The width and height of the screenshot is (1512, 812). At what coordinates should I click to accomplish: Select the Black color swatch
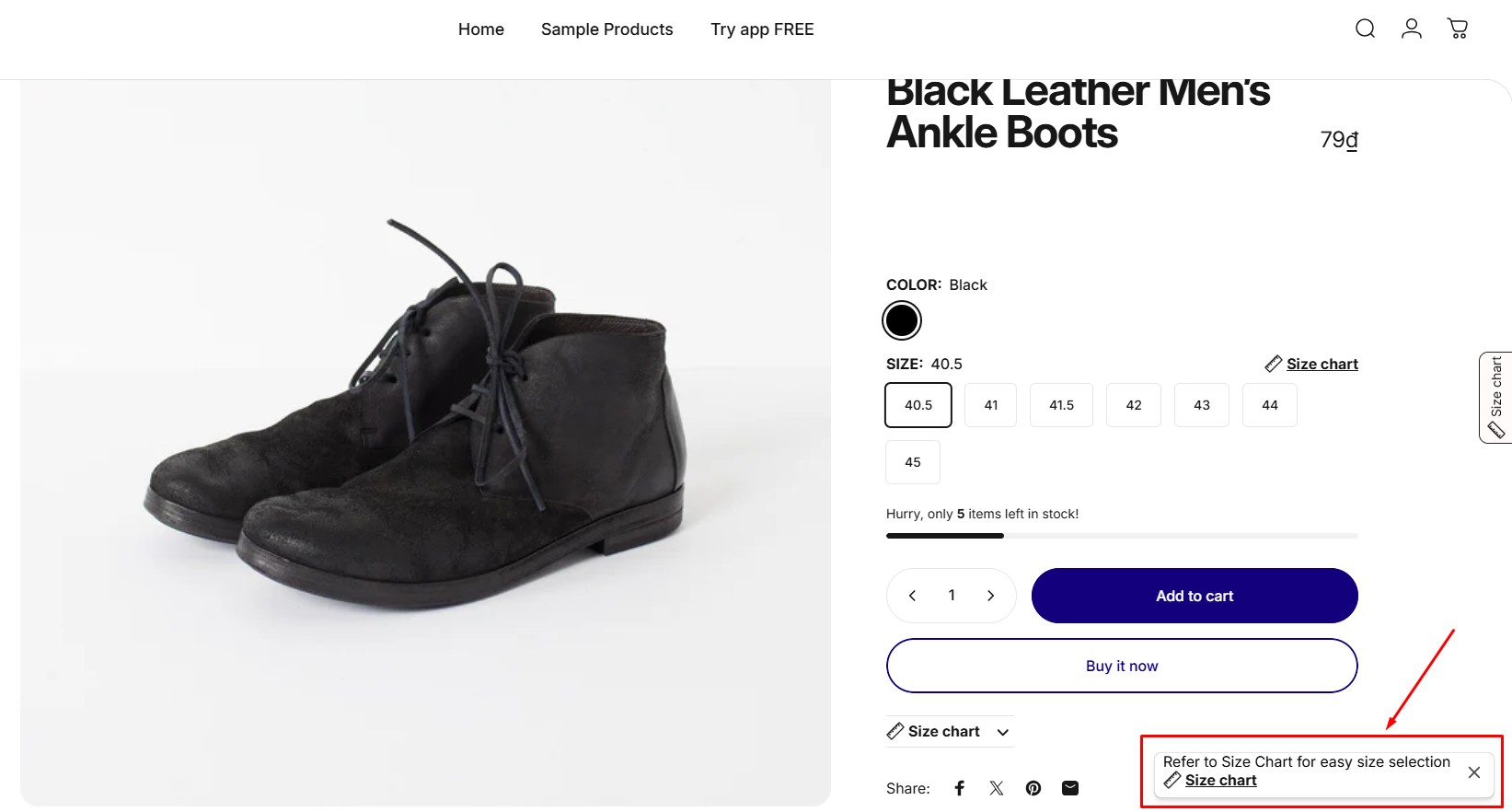click(x=902, y=320)
